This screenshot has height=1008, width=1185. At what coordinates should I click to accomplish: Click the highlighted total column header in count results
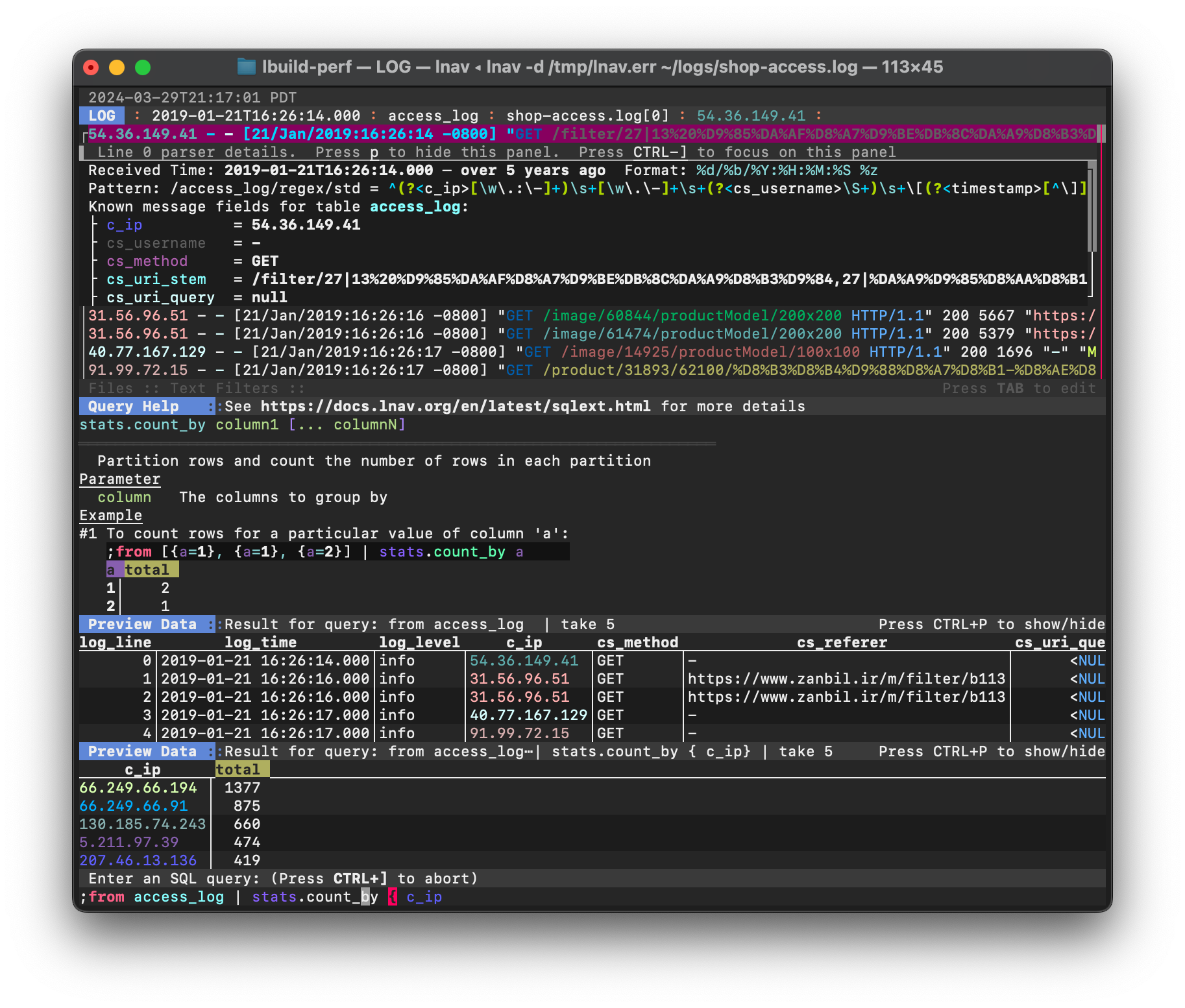(242, 769)
